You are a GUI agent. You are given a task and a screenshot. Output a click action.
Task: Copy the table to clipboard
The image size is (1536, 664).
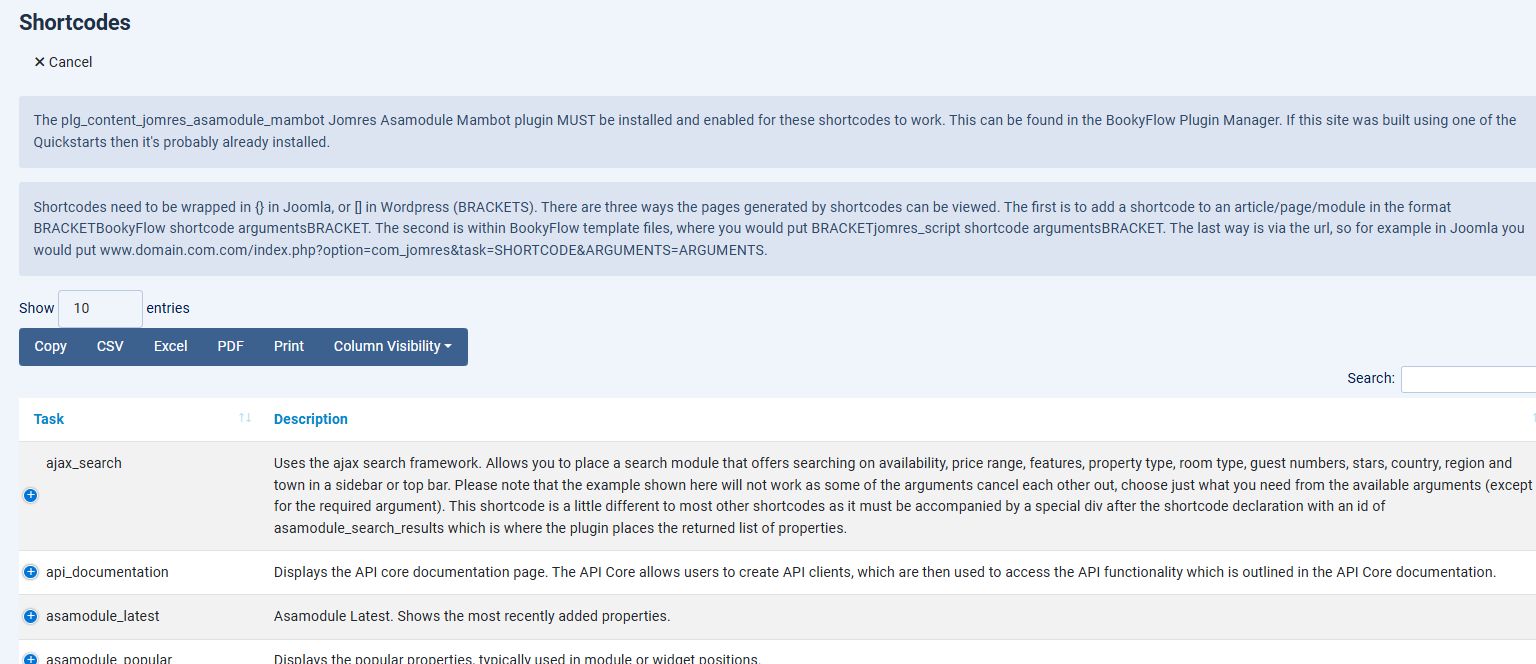click(x=50, y=346)
